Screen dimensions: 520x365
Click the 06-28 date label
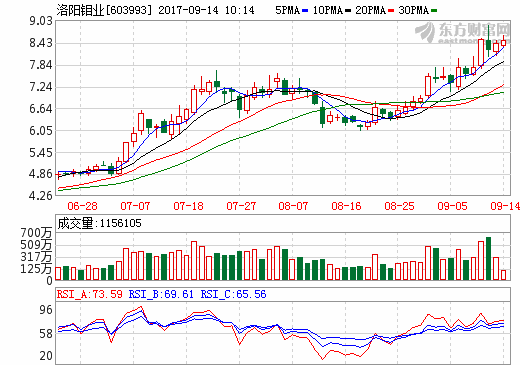pyautogui.click(x=82, y=206)
